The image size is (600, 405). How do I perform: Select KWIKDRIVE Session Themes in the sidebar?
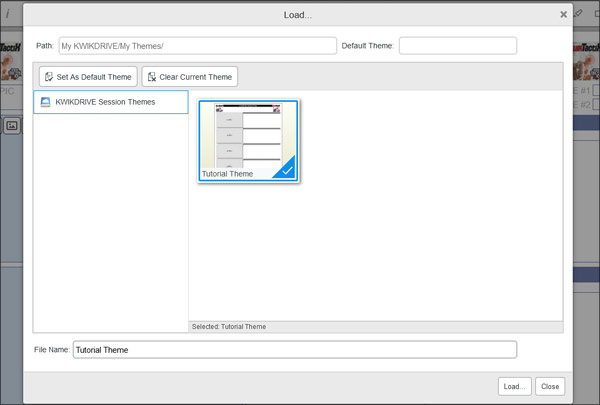(x=110, y=102)
